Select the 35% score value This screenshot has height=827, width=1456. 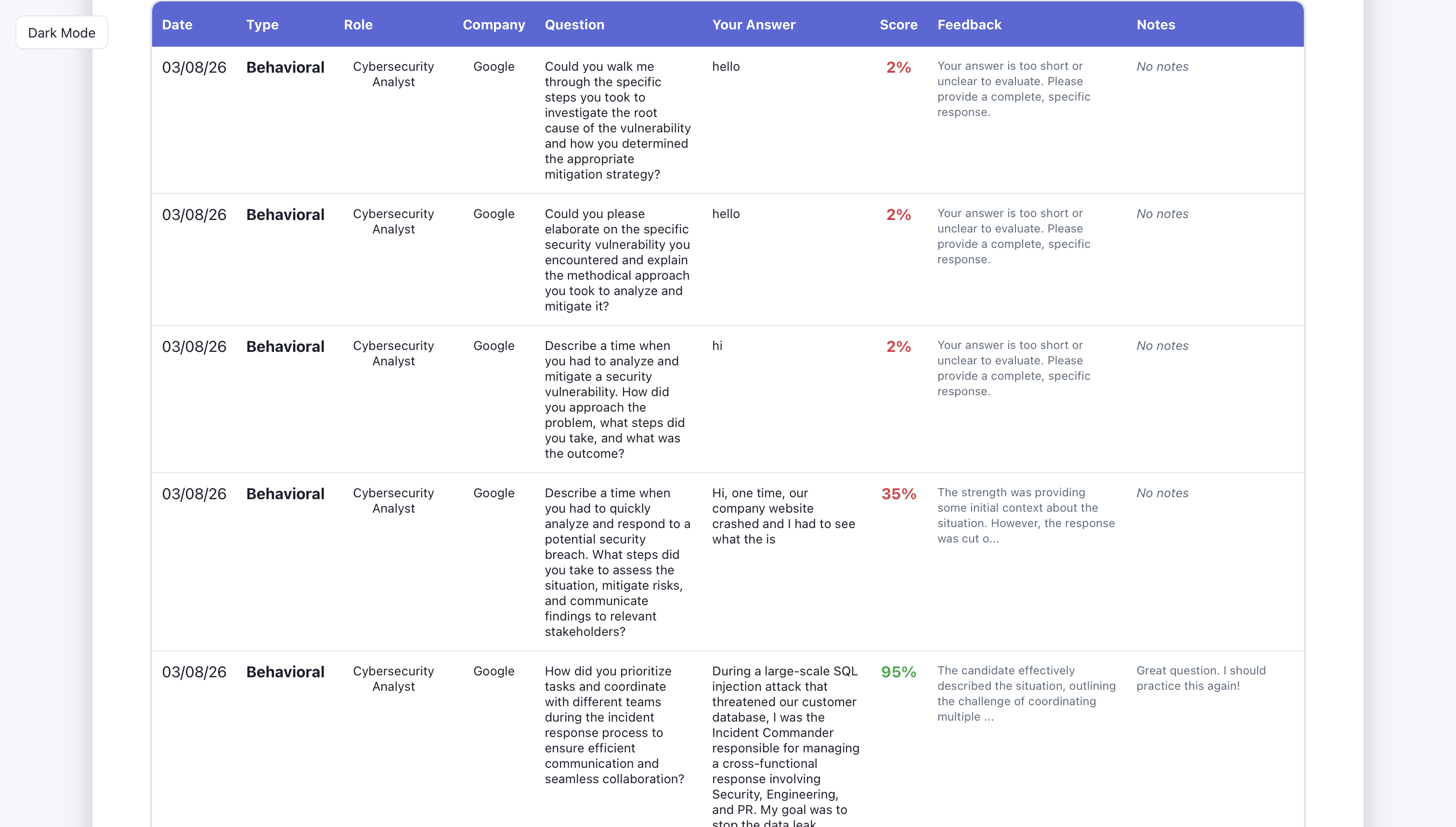(x=898, y=493)
